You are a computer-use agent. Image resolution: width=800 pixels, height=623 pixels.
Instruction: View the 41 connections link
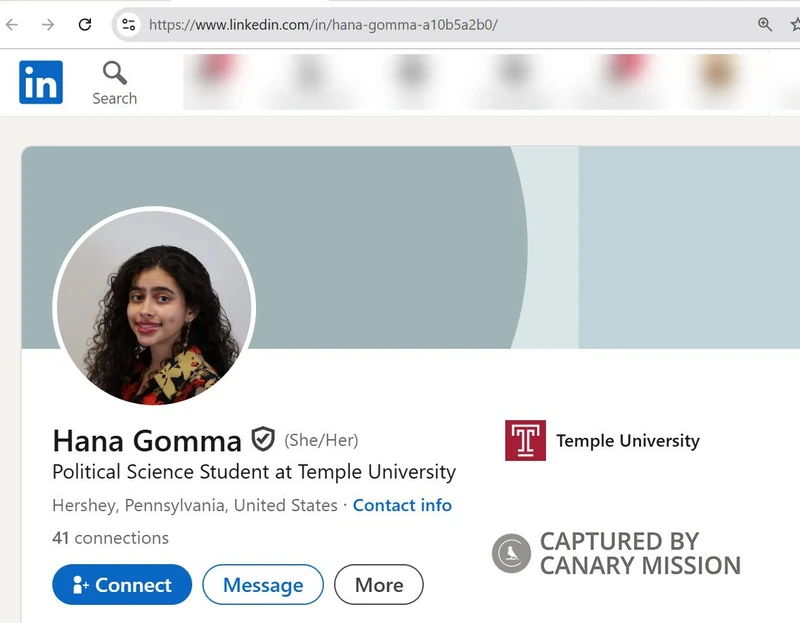(110, 538)
